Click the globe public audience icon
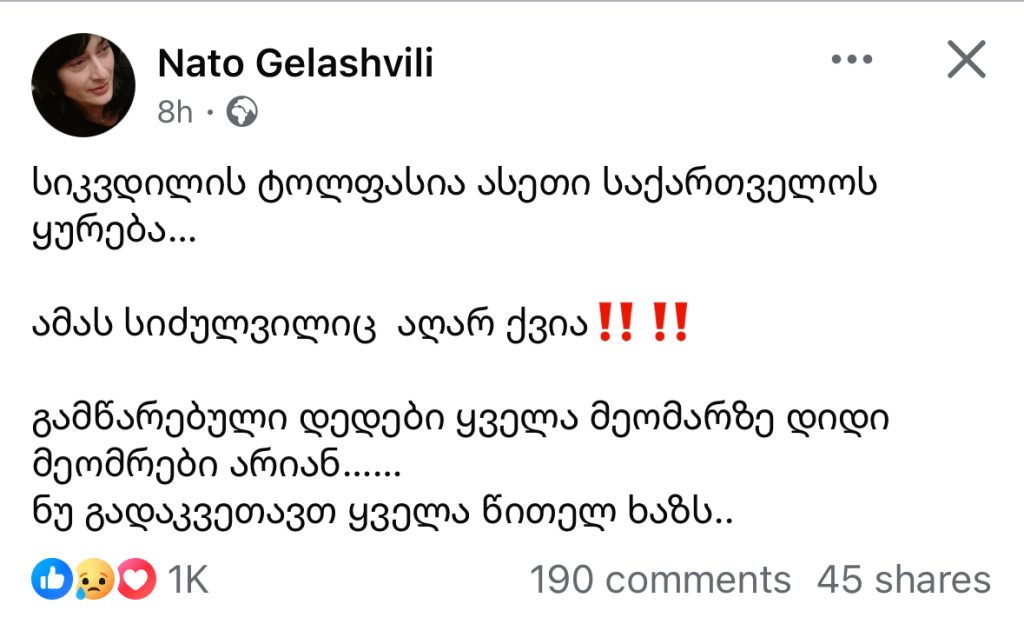The height and width of the screenshot is (624, 1024). (x=242, y=112)
